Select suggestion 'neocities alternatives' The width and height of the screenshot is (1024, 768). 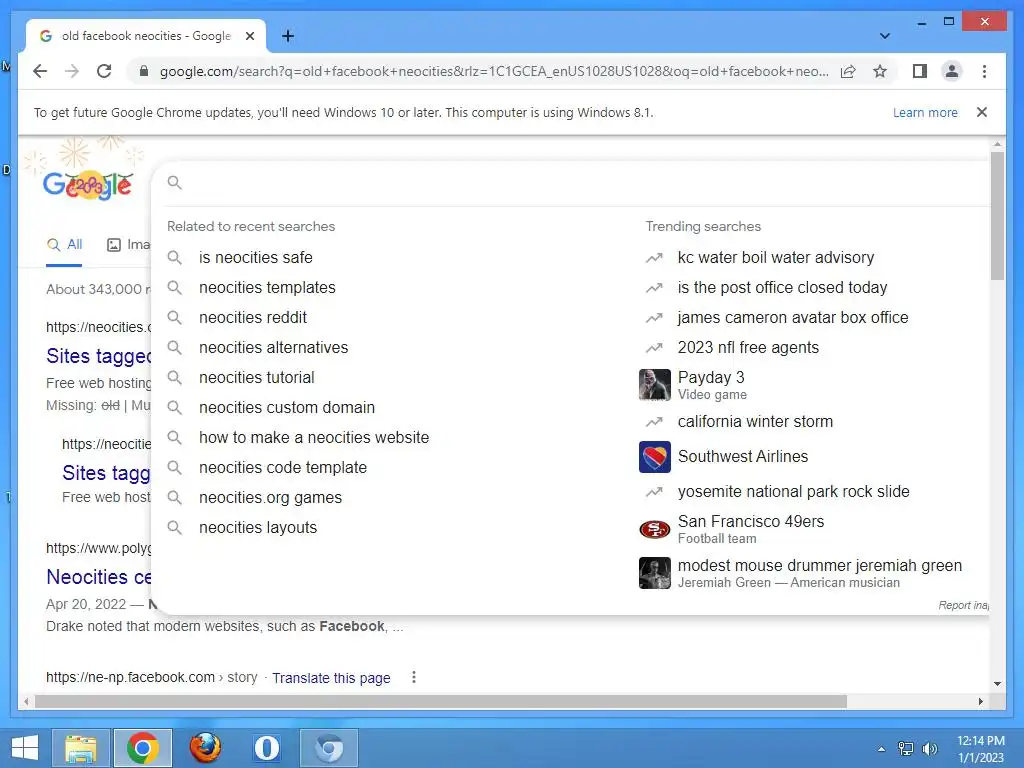tap(273, 347)
